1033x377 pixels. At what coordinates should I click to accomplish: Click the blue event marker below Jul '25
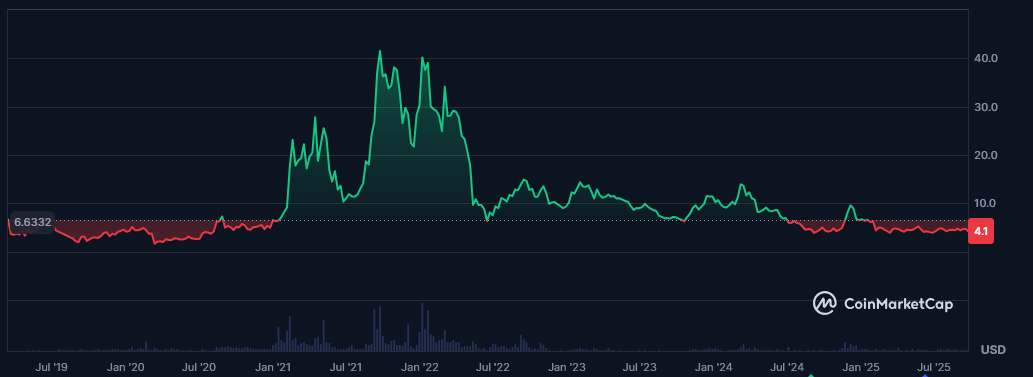924,376
